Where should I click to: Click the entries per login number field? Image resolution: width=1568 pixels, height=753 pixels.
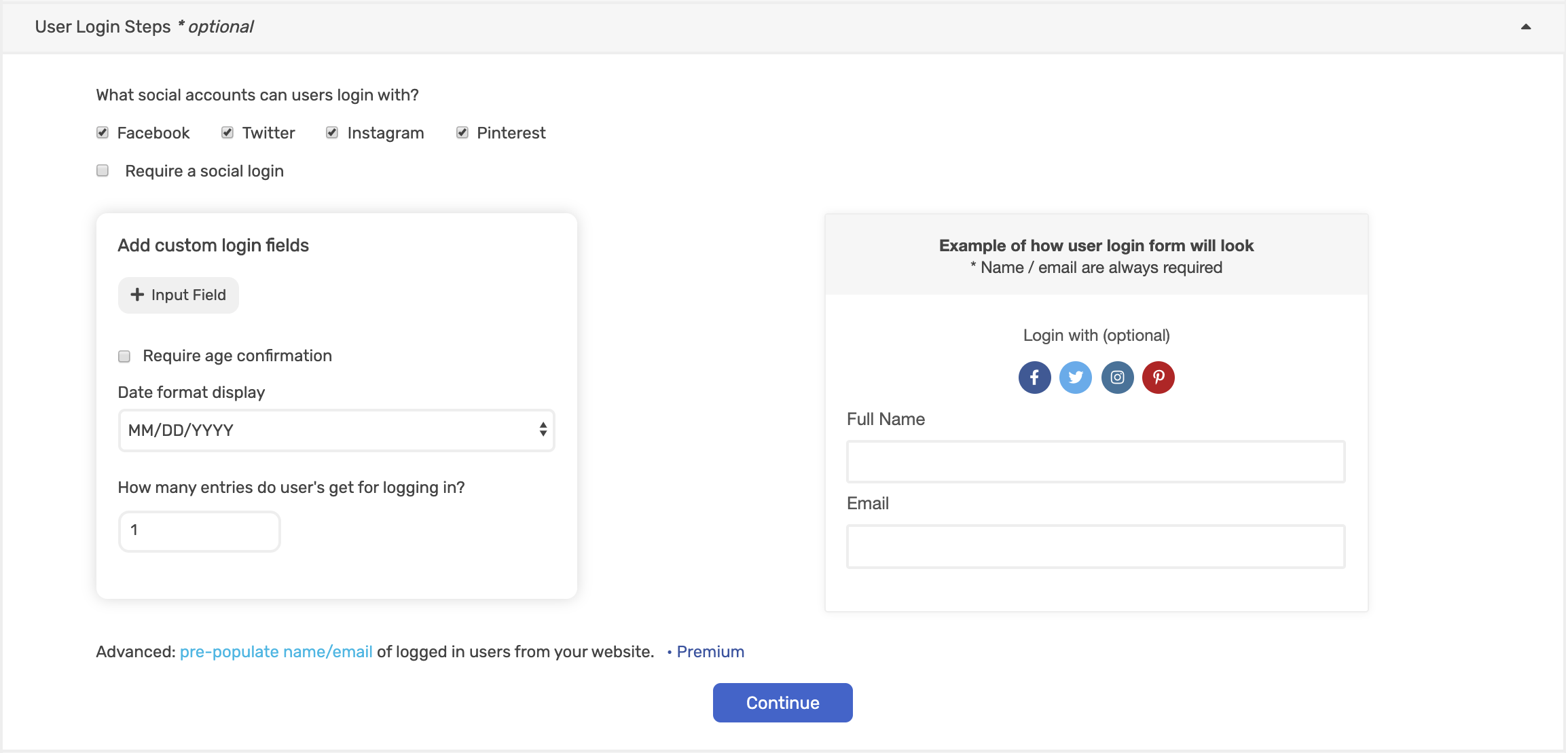198,531
